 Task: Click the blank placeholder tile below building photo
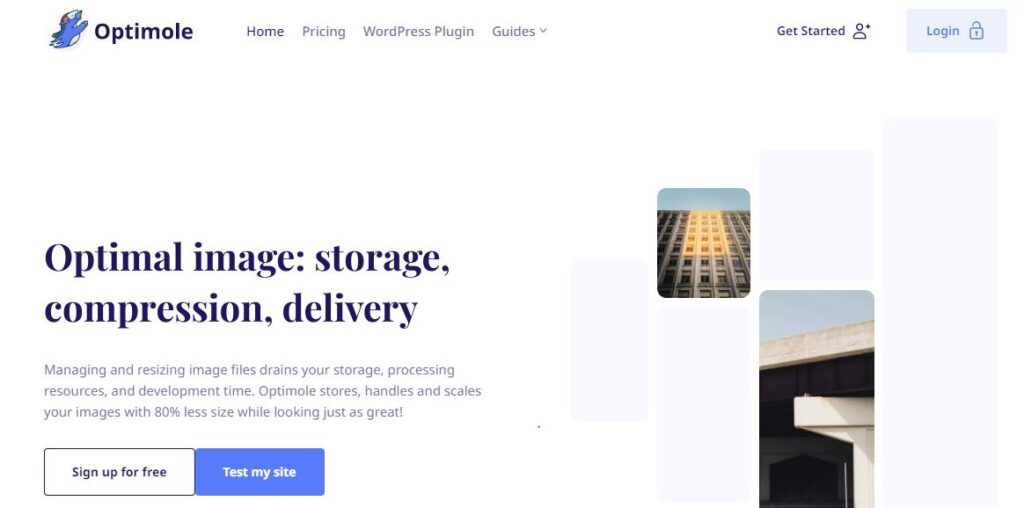[x=703, y=405]
